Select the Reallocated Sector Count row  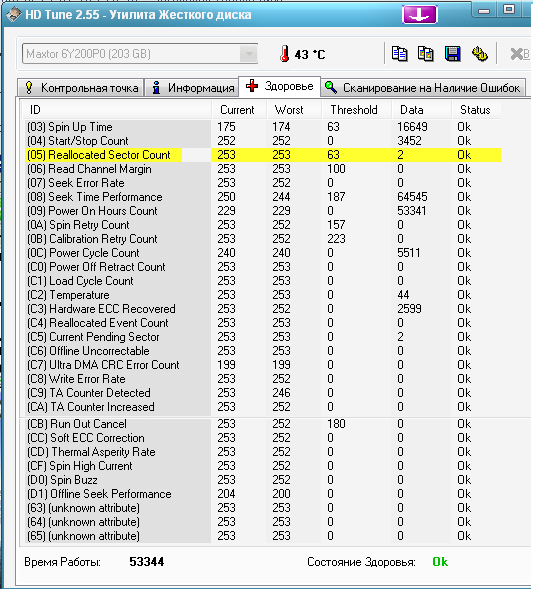[263, 155]
